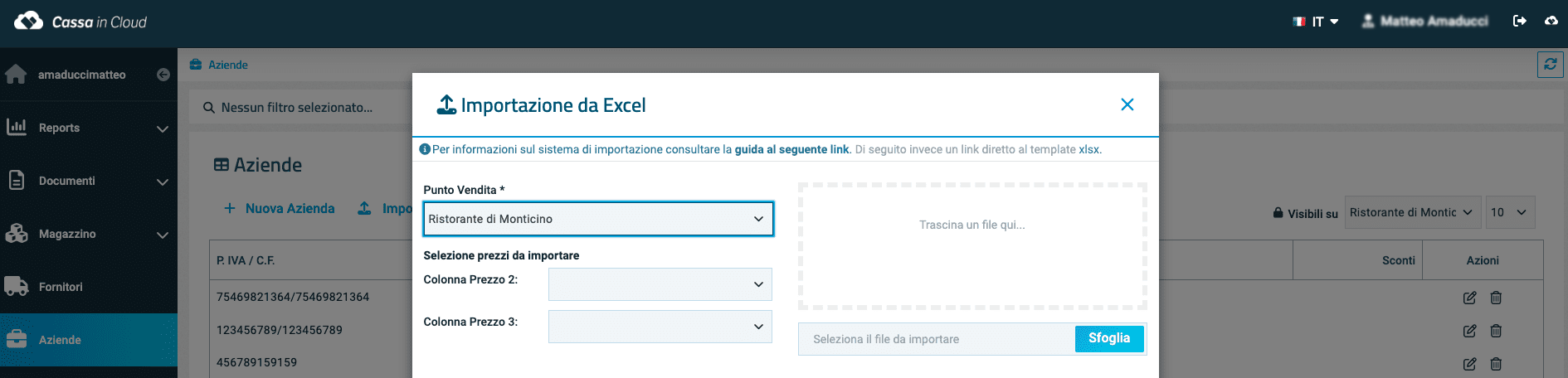Click the logout arrow icon in header
Viewport: 1568px width, 378px height.
pyautogui.click(x=1520, y=22)
